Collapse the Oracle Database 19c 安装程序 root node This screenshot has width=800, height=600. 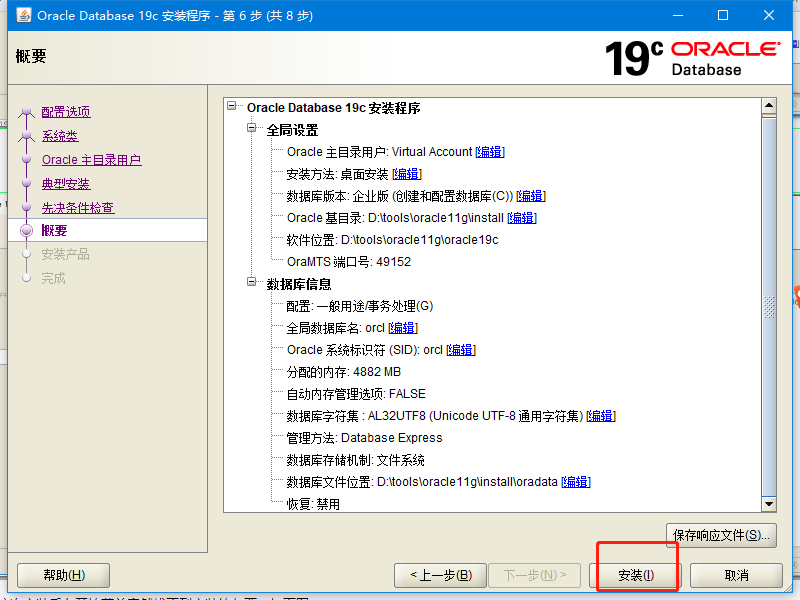point(232,106)
